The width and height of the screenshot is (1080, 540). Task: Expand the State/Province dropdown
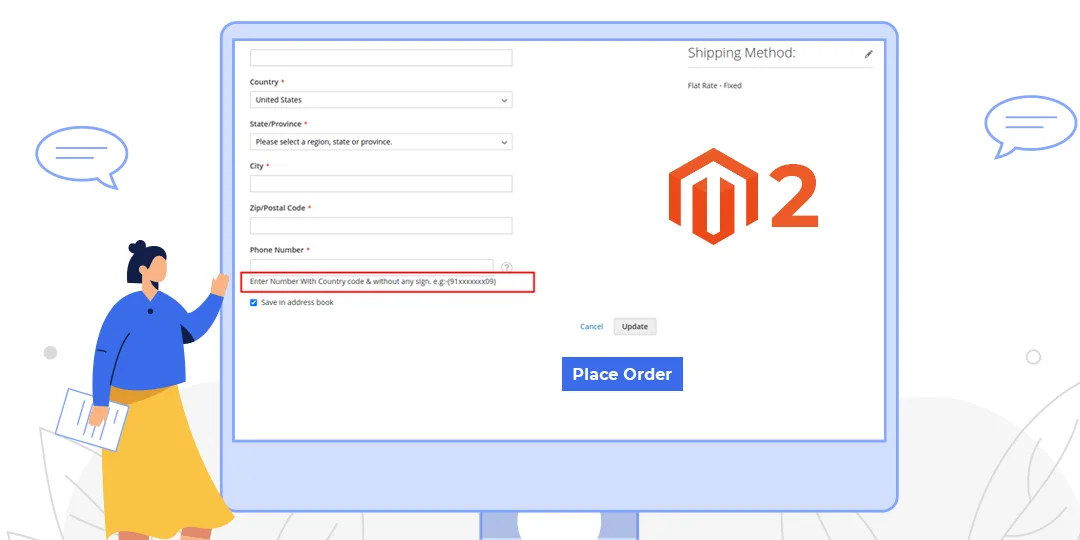point(381,142)
